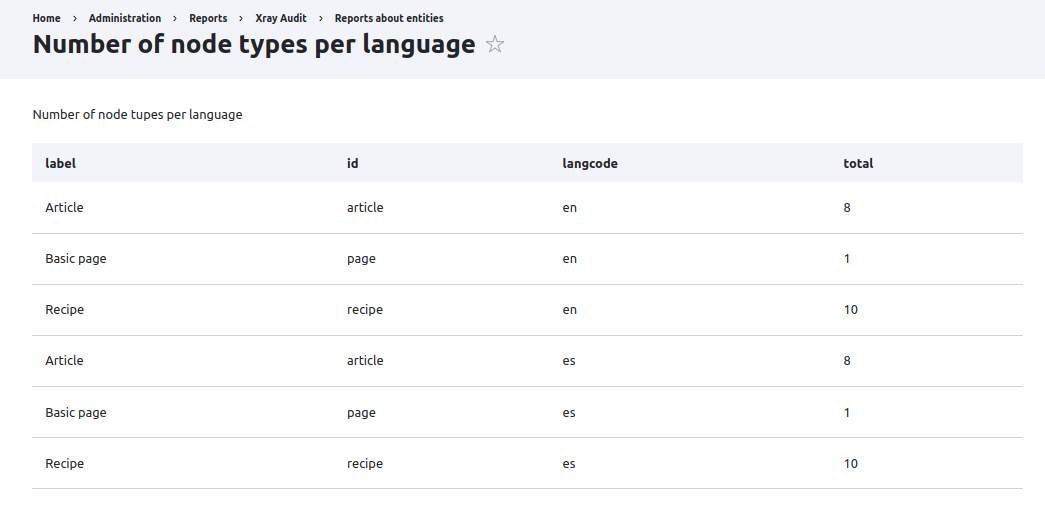Go to Administration breadcrumb
The width and height of the screenshot is (1045, 521).
coord(125,18)
